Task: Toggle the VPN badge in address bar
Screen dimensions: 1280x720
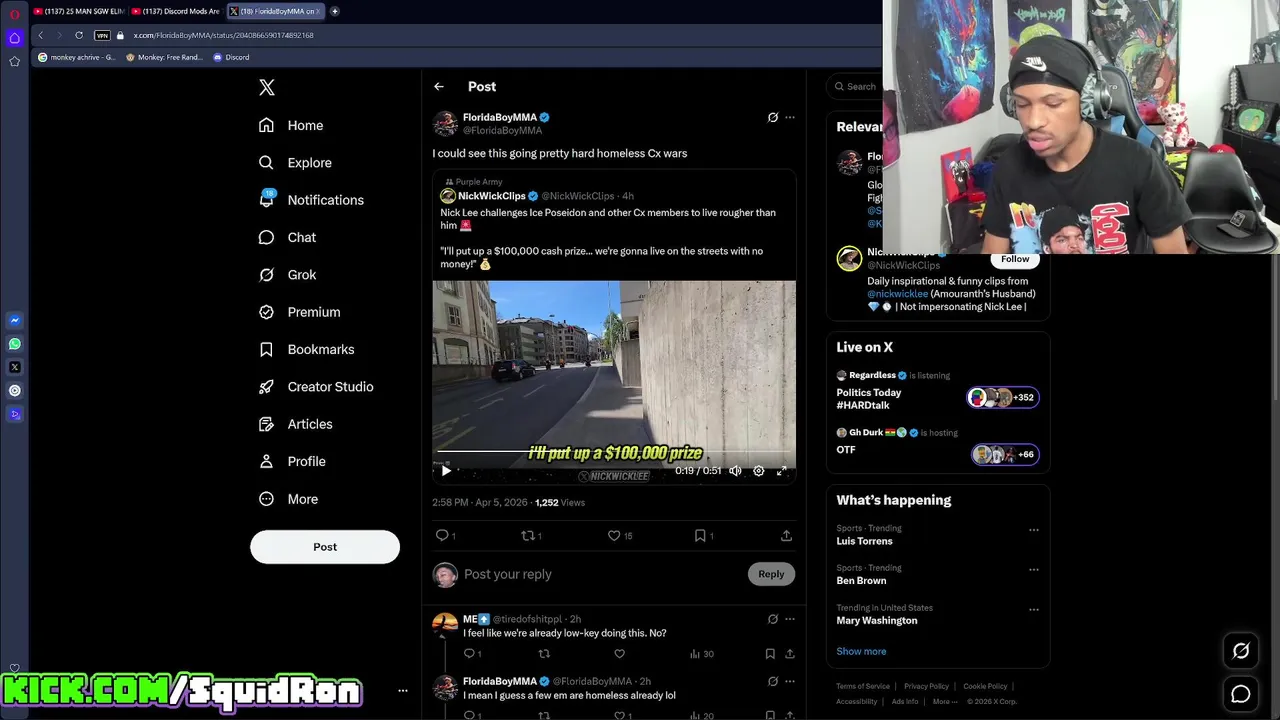Action: (x=102, y=35)
